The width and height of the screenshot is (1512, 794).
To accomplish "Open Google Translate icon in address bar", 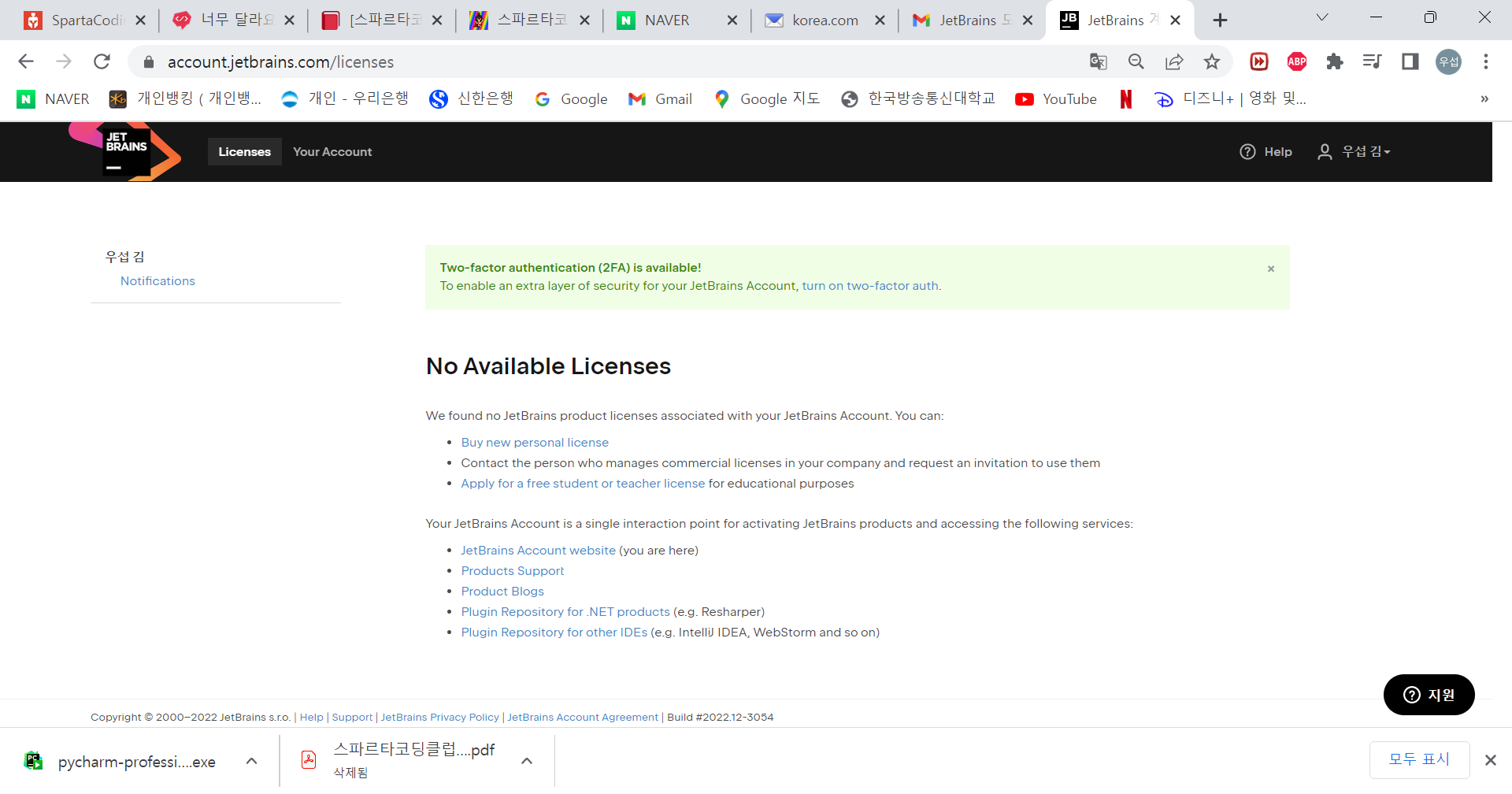I will pos(1099,61).
